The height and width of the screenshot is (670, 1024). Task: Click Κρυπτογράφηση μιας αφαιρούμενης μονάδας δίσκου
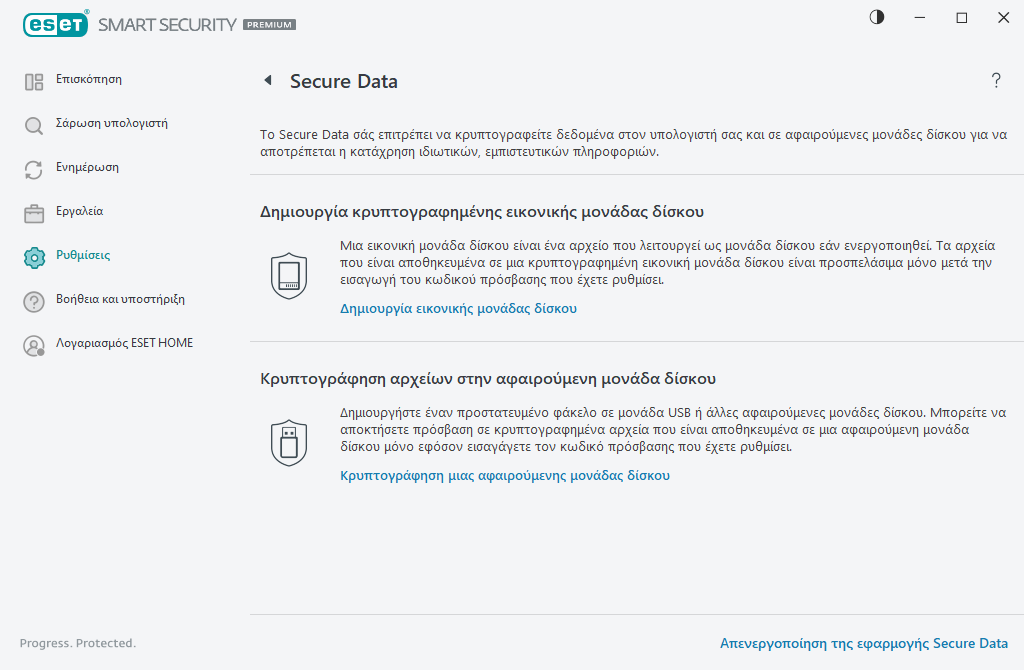(x=505, y=477)
